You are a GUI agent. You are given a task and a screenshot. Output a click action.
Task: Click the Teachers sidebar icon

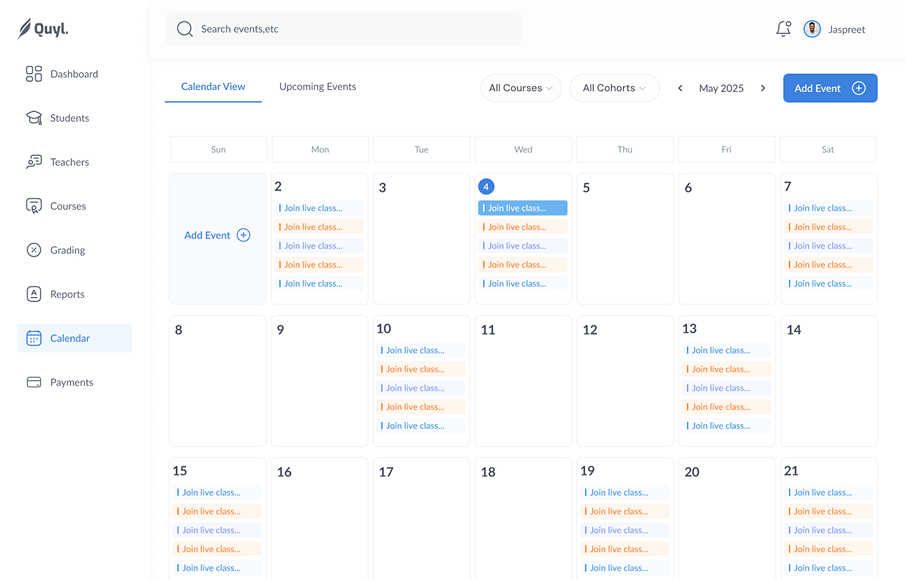[34, 162]
